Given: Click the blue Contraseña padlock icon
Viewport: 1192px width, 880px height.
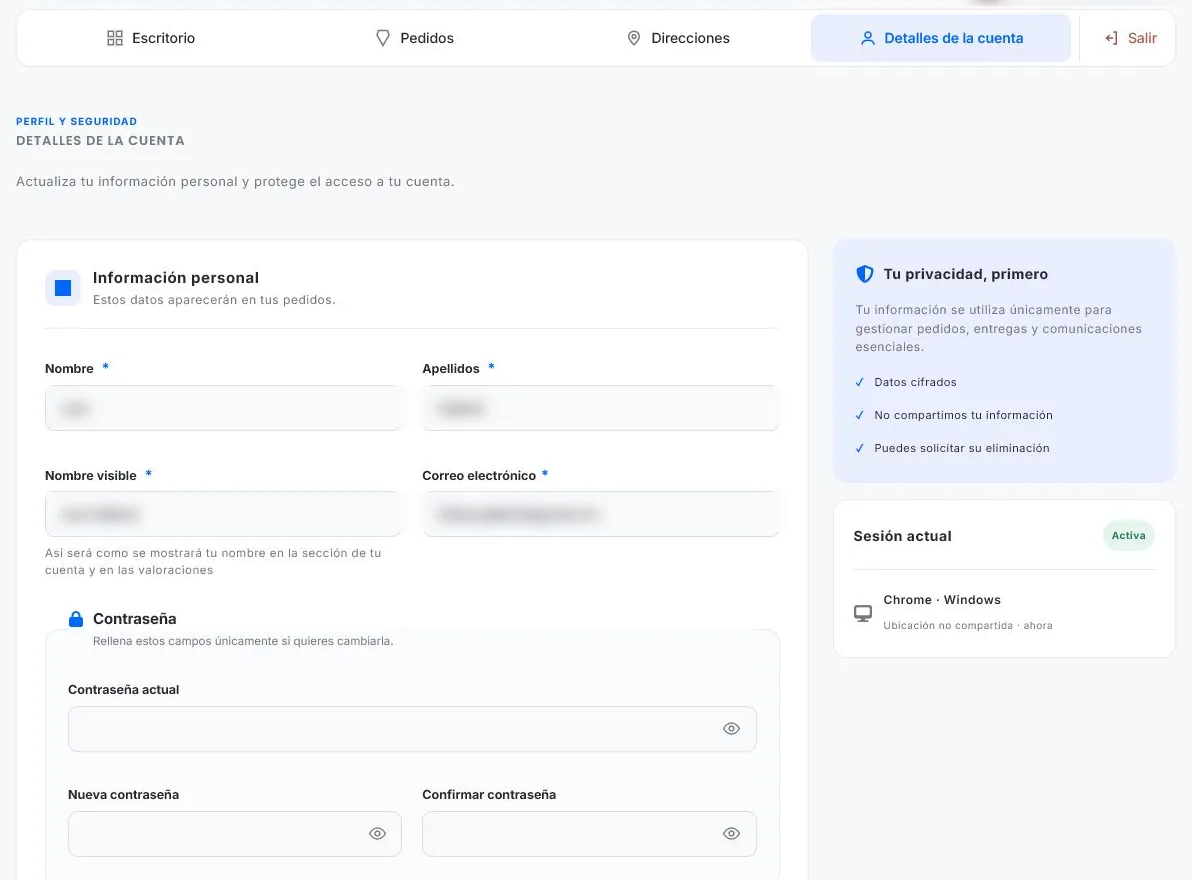Looking at the screenshot, I should [x=76, y=619].
